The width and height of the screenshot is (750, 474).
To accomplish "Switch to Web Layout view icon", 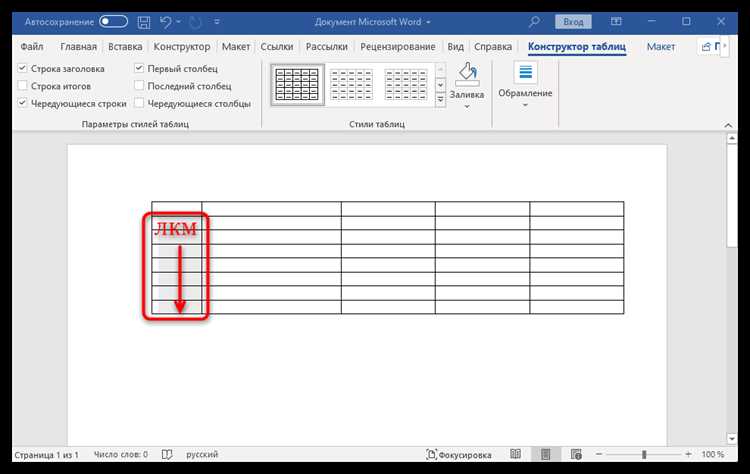I will click(576, 454).
